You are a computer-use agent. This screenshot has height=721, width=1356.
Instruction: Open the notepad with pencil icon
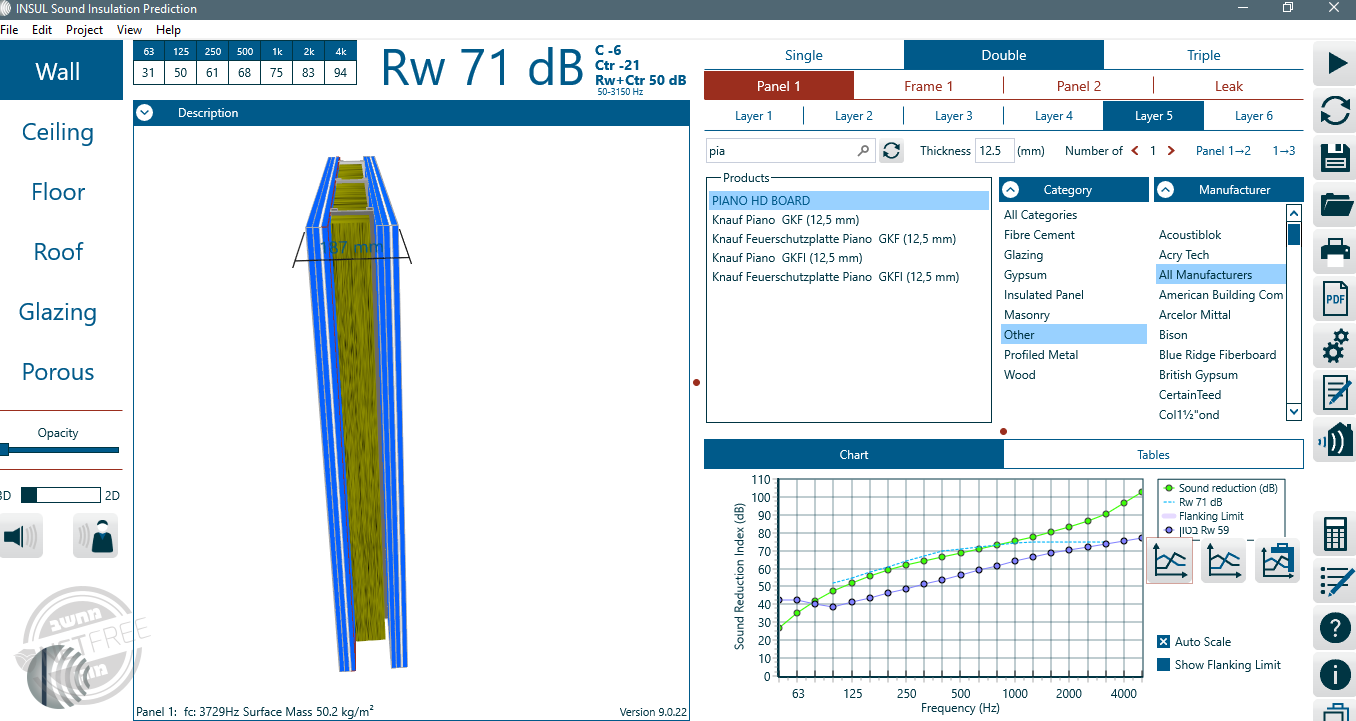point(1335,393)
